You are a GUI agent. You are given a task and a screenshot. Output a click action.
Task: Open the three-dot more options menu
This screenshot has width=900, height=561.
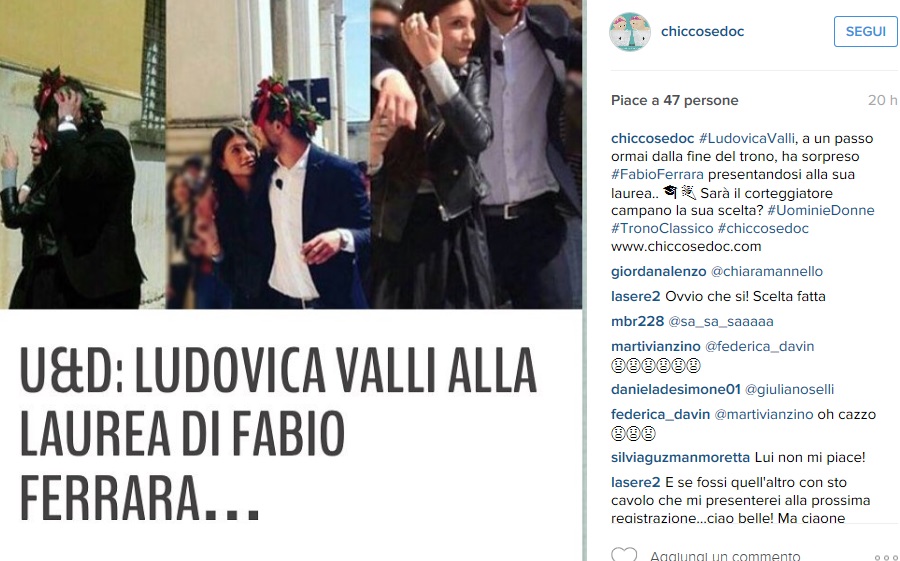click(x=885, y=557)
